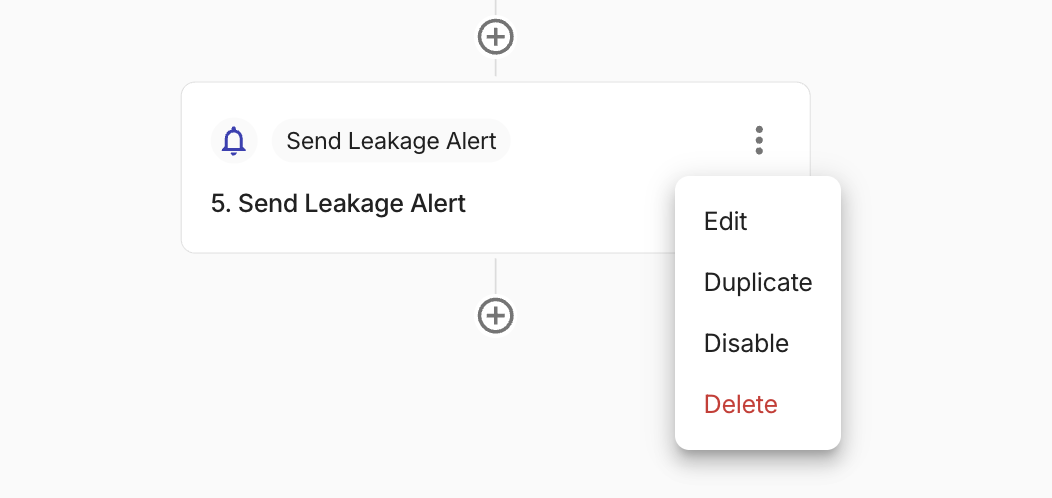1052x498 pixels.
Task: Close the menu via the kebab icon
Action: pyautogui.click(x=759, y=141)
